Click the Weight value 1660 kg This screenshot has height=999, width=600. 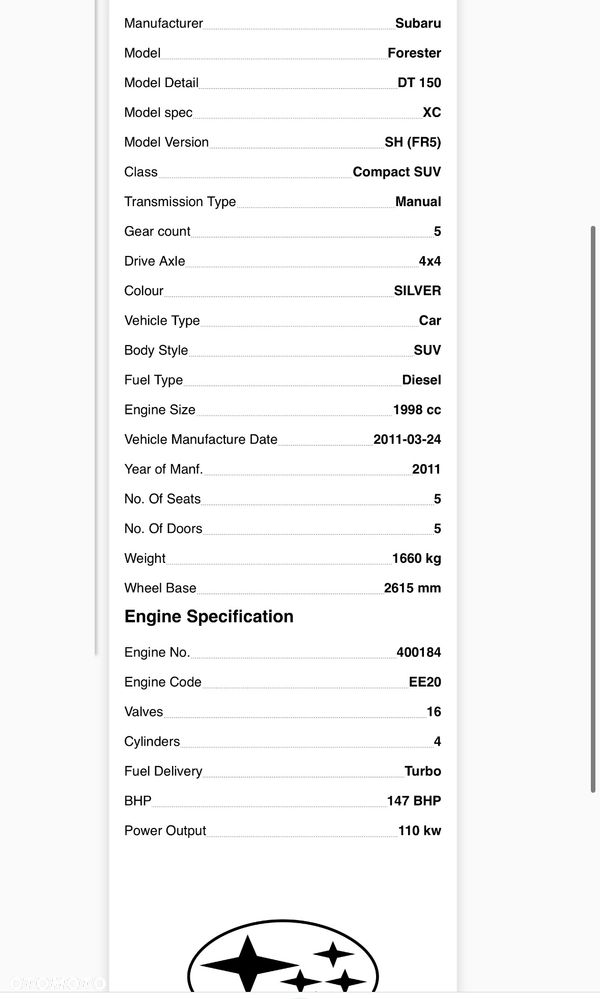click(x=417, y=558)
